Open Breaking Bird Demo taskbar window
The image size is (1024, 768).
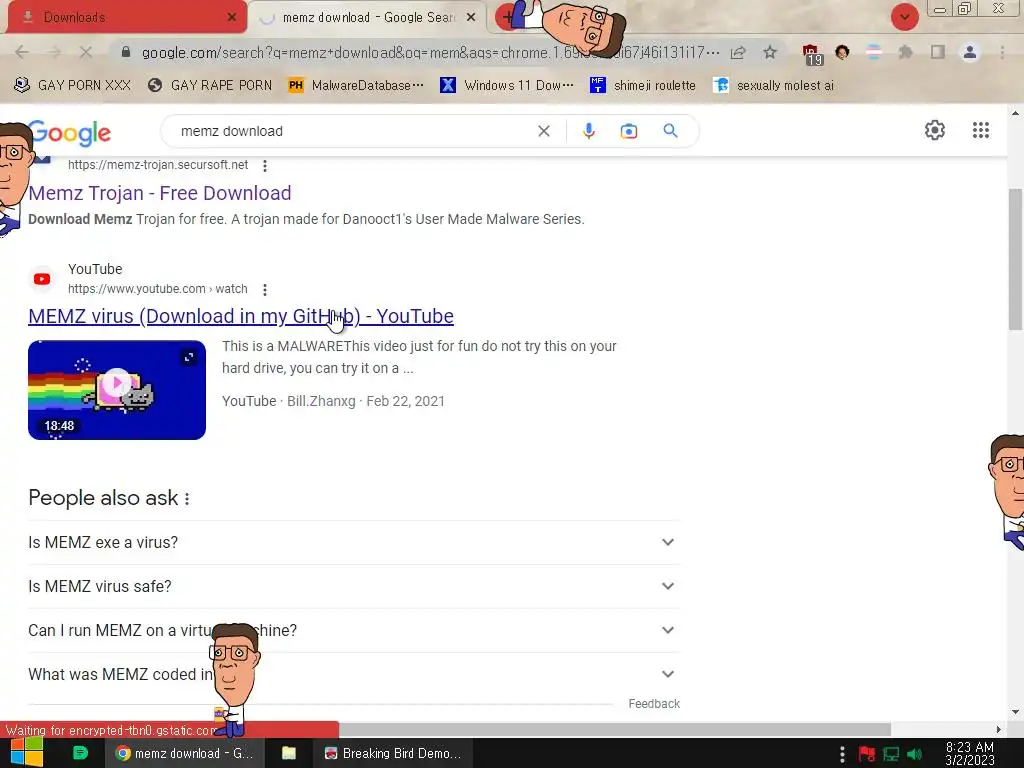[393, 753]
